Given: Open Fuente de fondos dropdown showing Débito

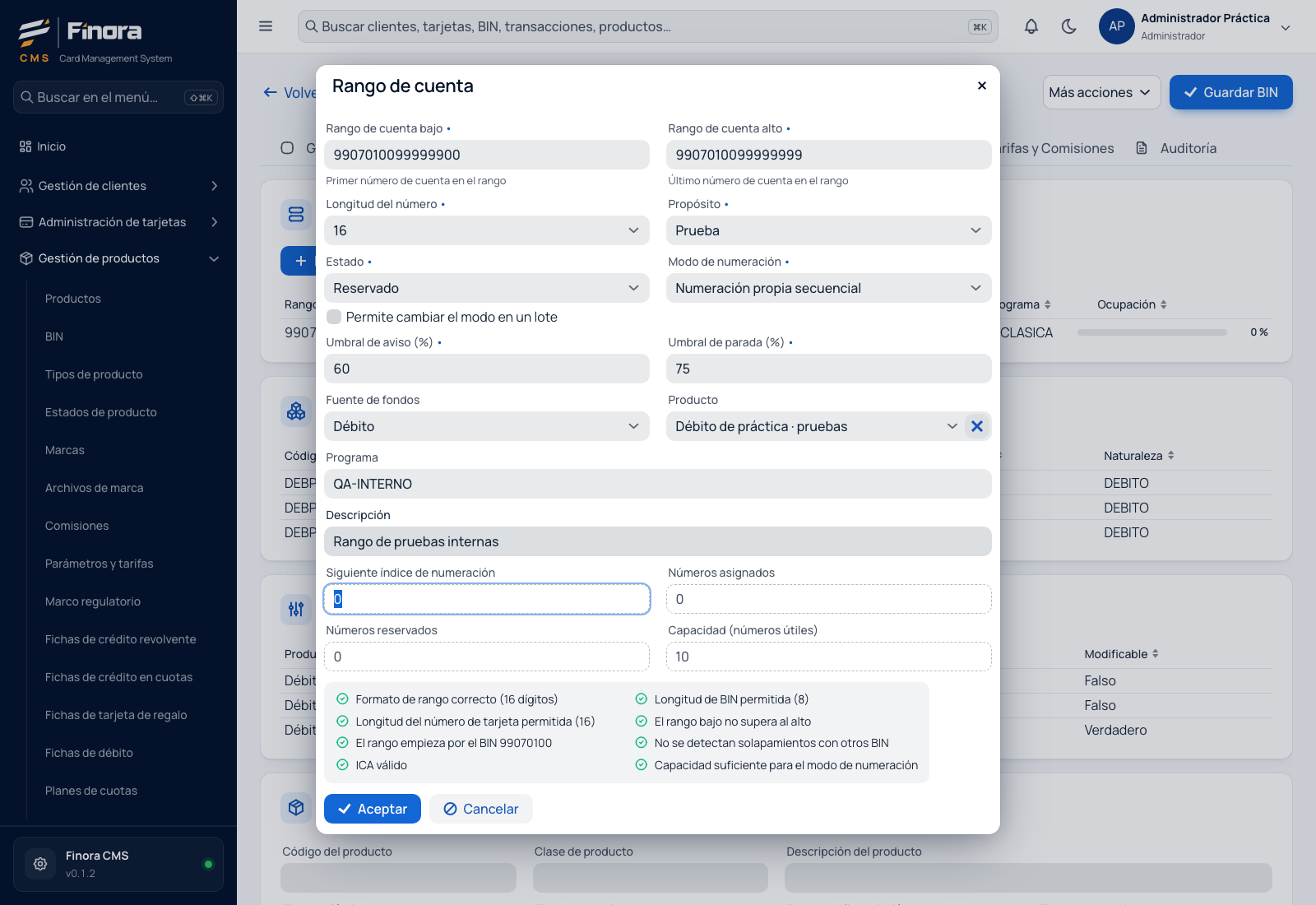Looking at the screenshot, I should click(x=487, y=426).
